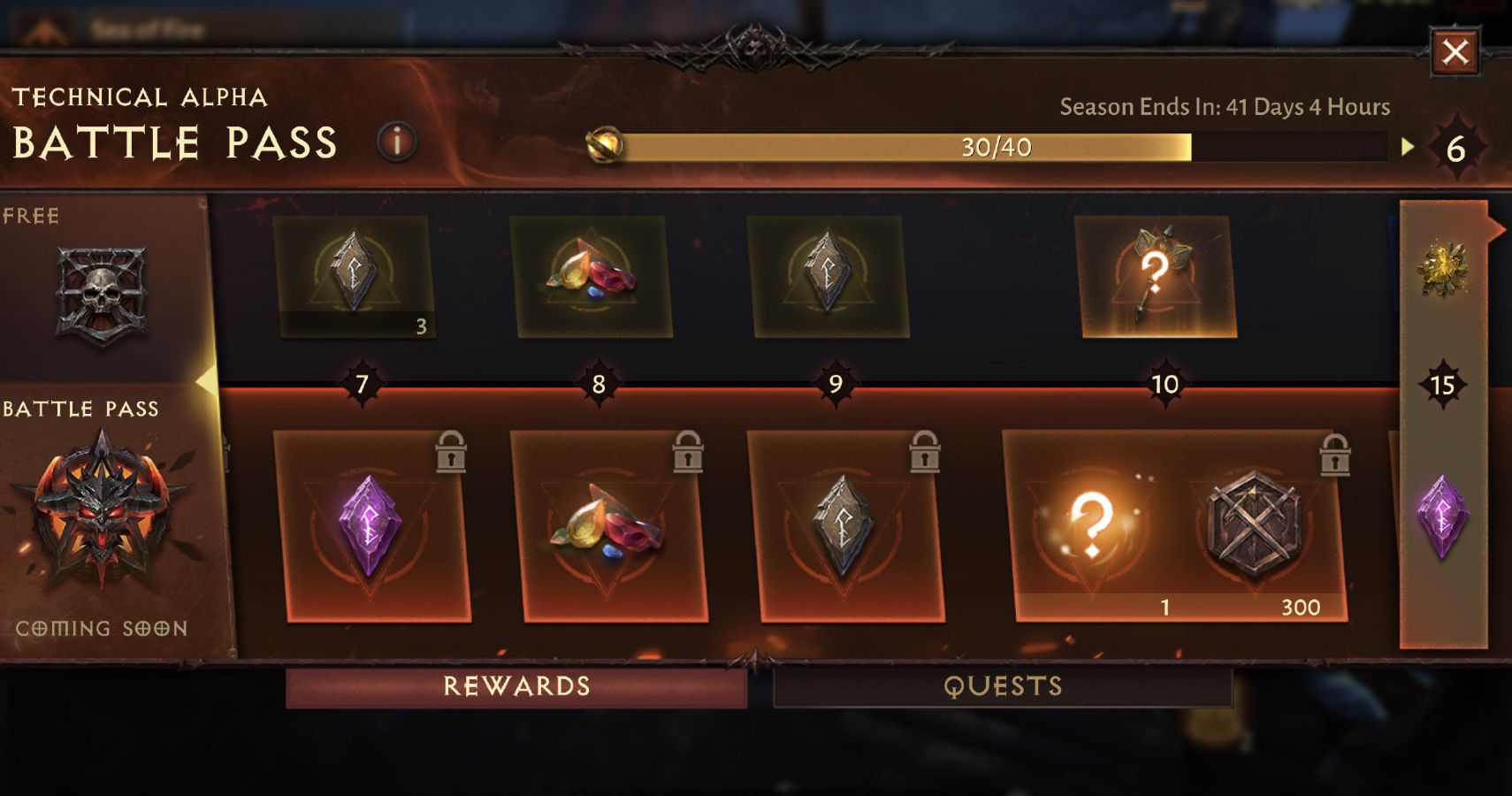Expand the rank 15 milestone preview panel
Viewport: 1512px width, 796px height.
tap(1443, 425)
